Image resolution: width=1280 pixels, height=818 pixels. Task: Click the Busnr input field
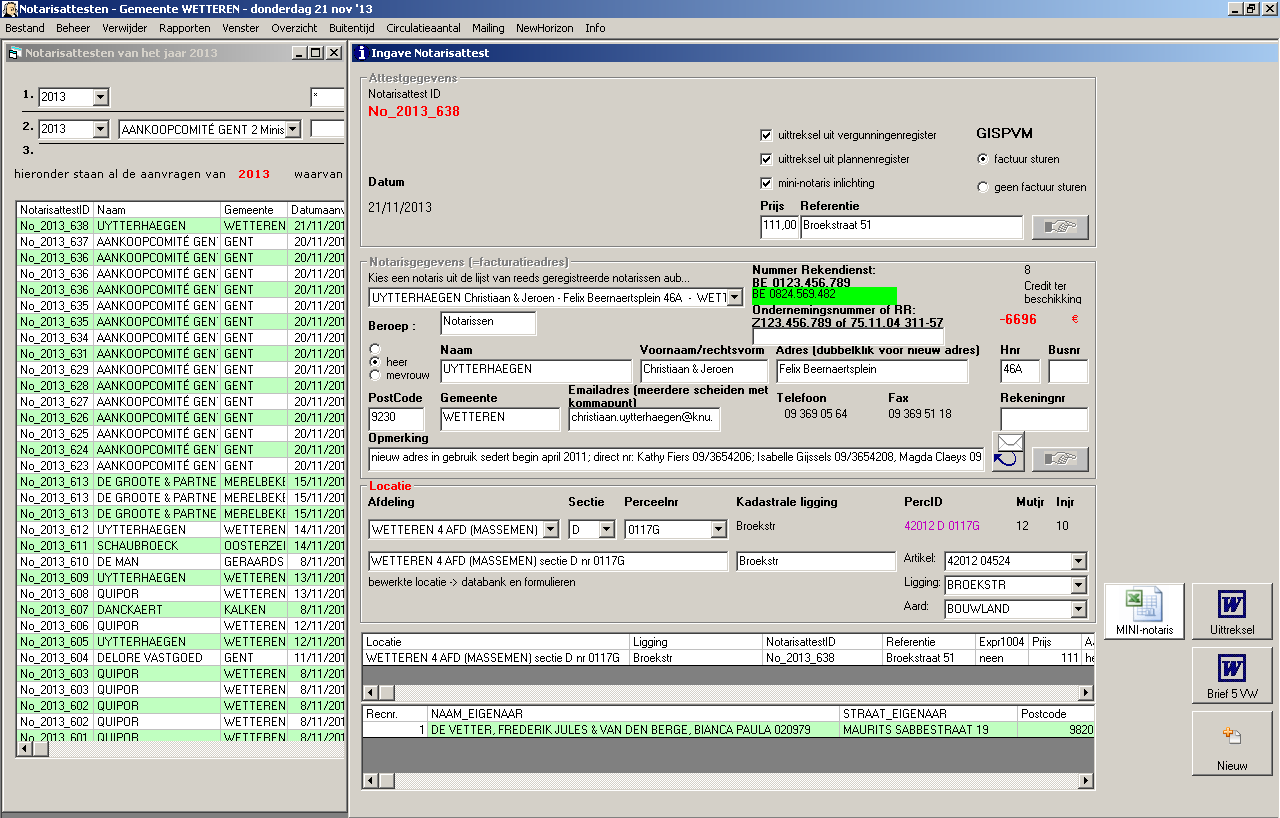tap(1068, 371)
